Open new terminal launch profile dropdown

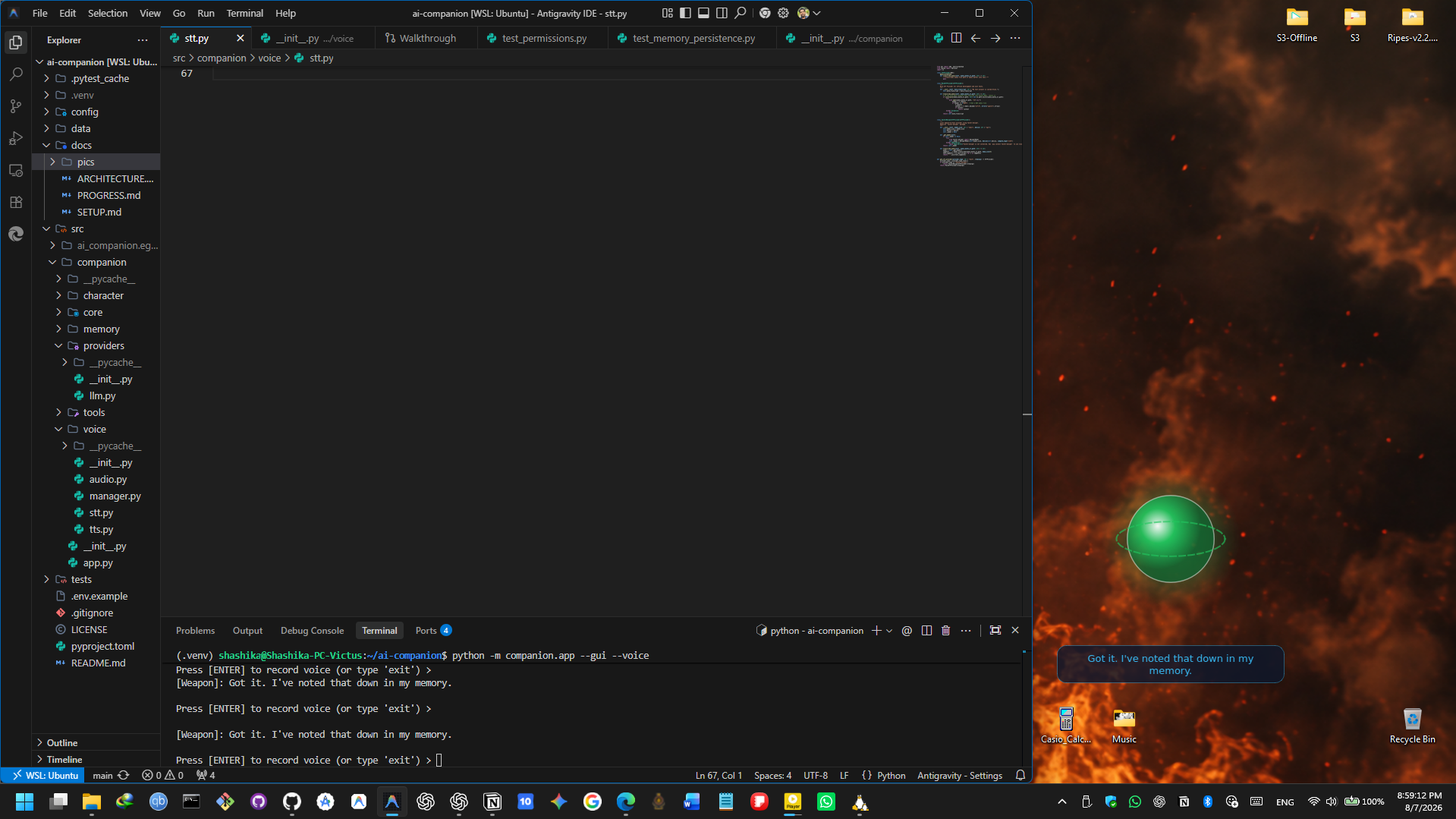click(x=889, y=630)
